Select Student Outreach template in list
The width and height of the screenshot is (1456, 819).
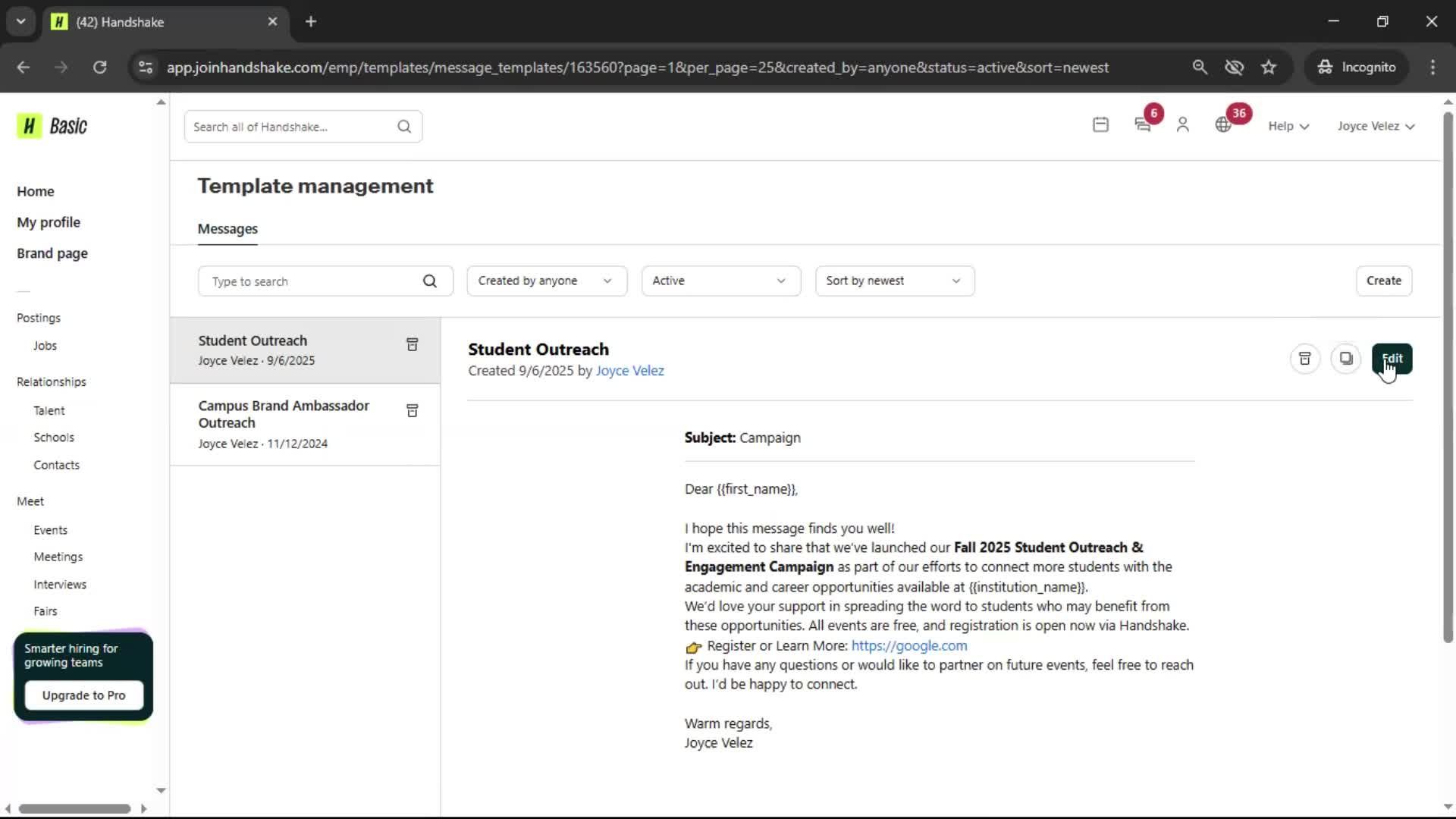tap(305, 350)
